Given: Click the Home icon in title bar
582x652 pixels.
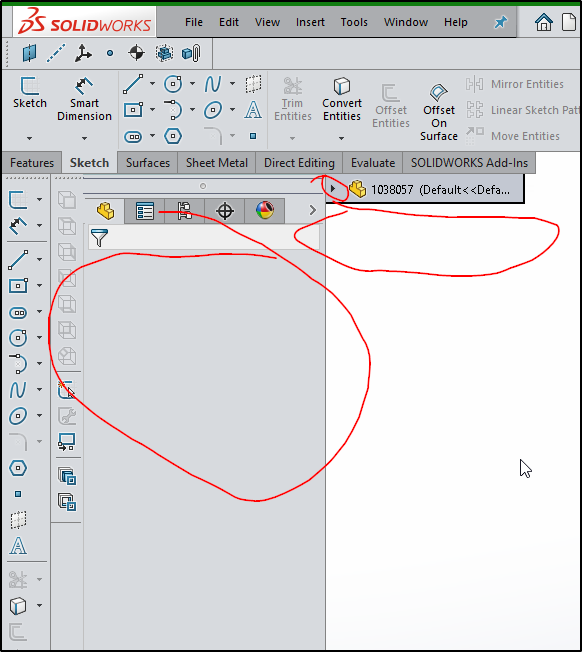Looking at the screenshot, I should point(543,22).
